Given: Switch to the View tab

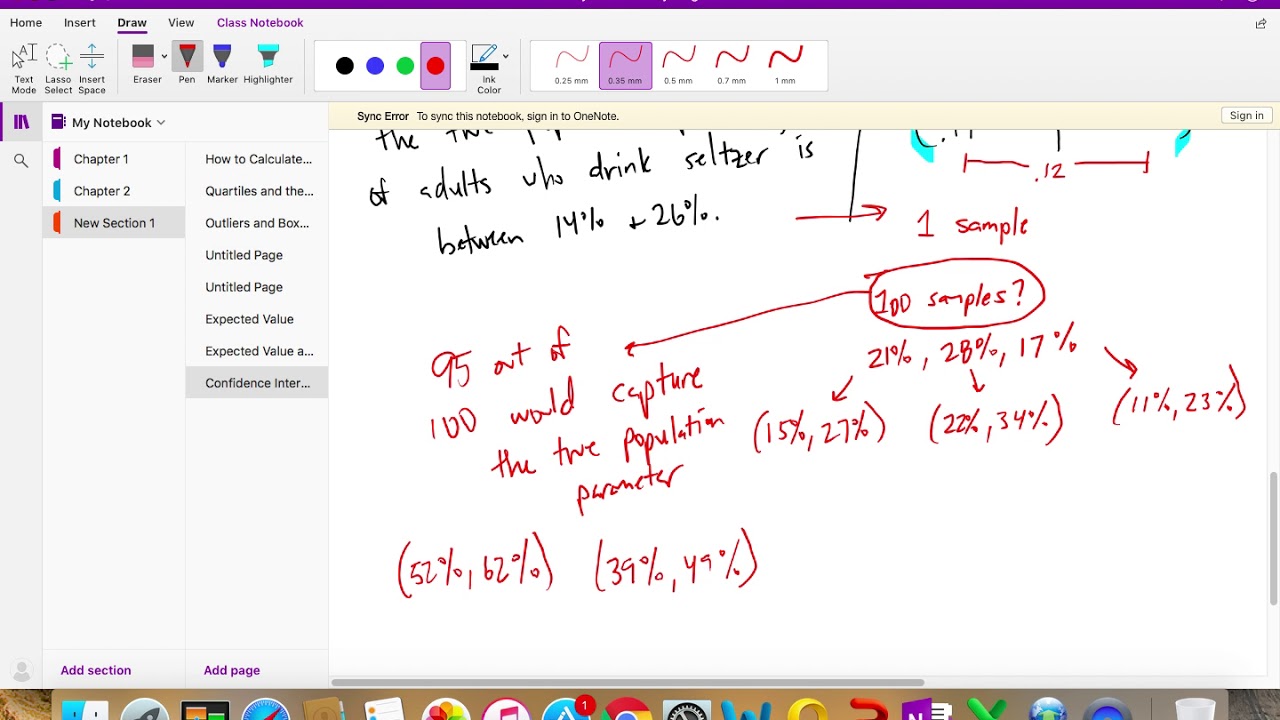Looking at the screenshot, I should click(181, 22).
